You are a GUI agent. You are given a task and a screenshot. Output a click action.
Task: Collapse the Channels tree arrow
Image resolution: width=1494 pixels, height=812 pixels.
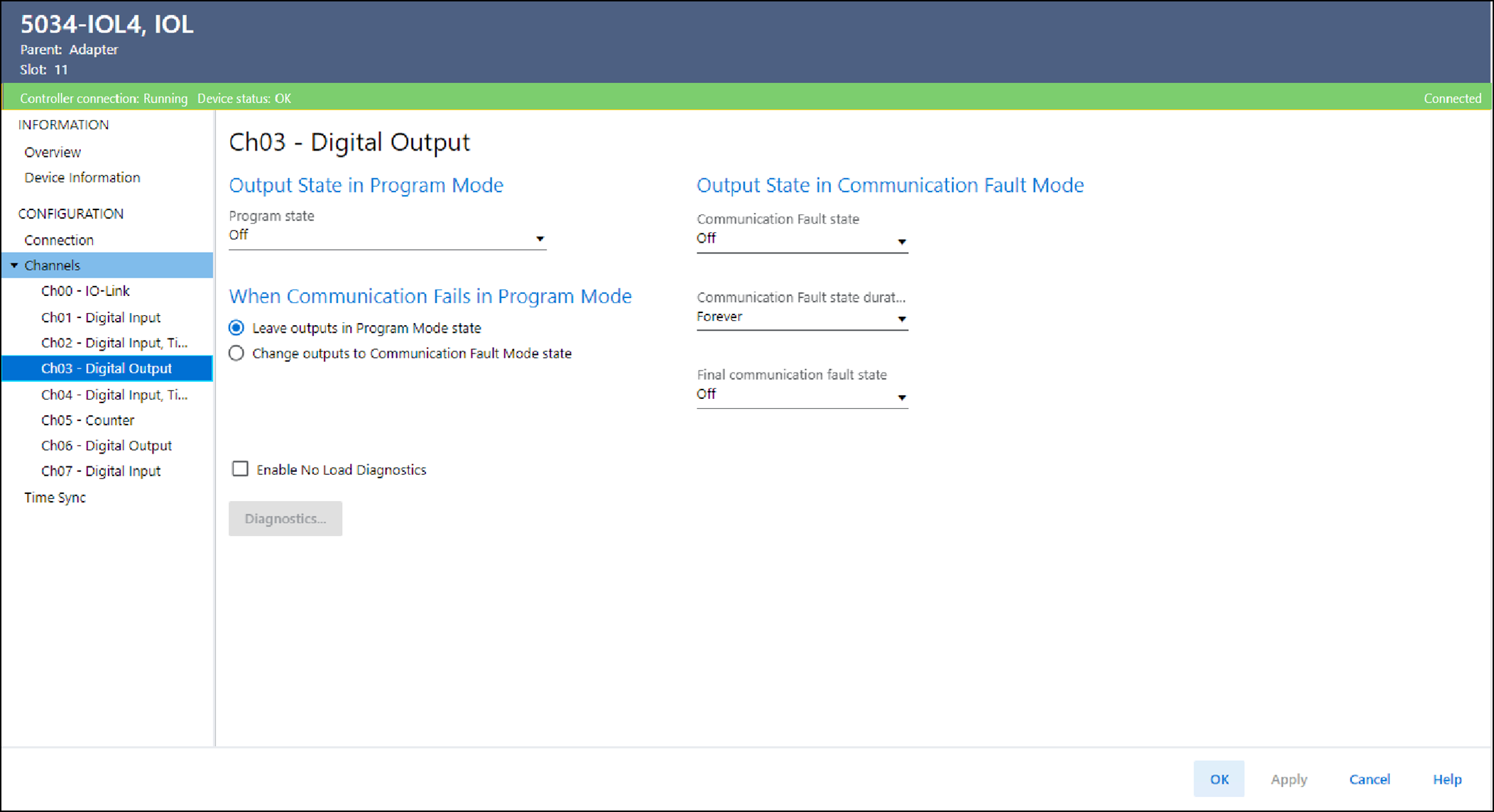point(14,265)
